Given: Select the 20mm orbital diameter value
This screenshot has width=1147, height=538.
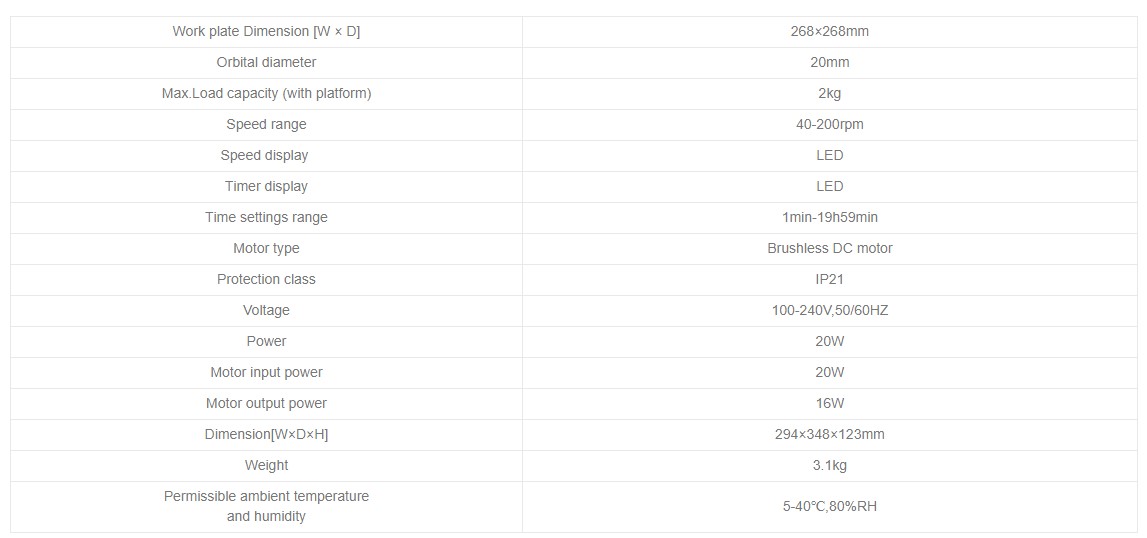Looking at the screenshot, I should (829, 62).
